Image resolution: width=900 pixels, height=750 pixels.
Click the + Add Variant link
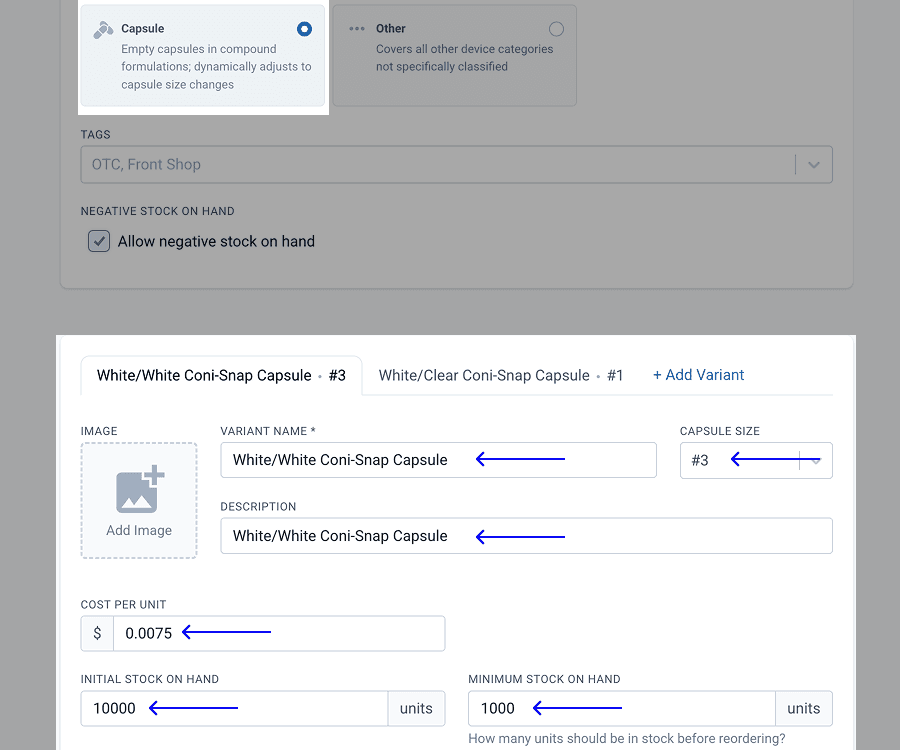tap(699, 375)
